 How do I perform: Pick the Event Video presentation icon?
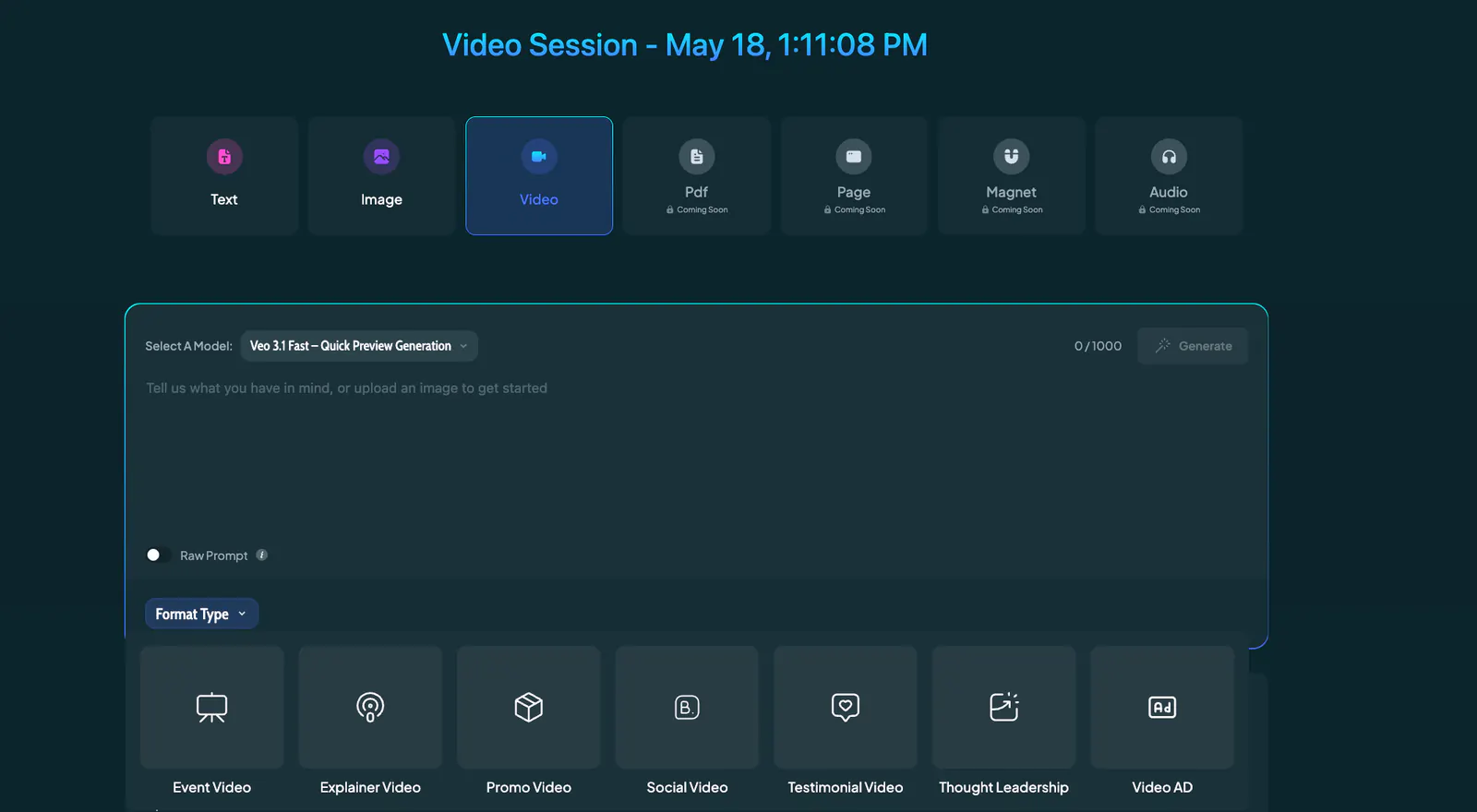[212, 708]
